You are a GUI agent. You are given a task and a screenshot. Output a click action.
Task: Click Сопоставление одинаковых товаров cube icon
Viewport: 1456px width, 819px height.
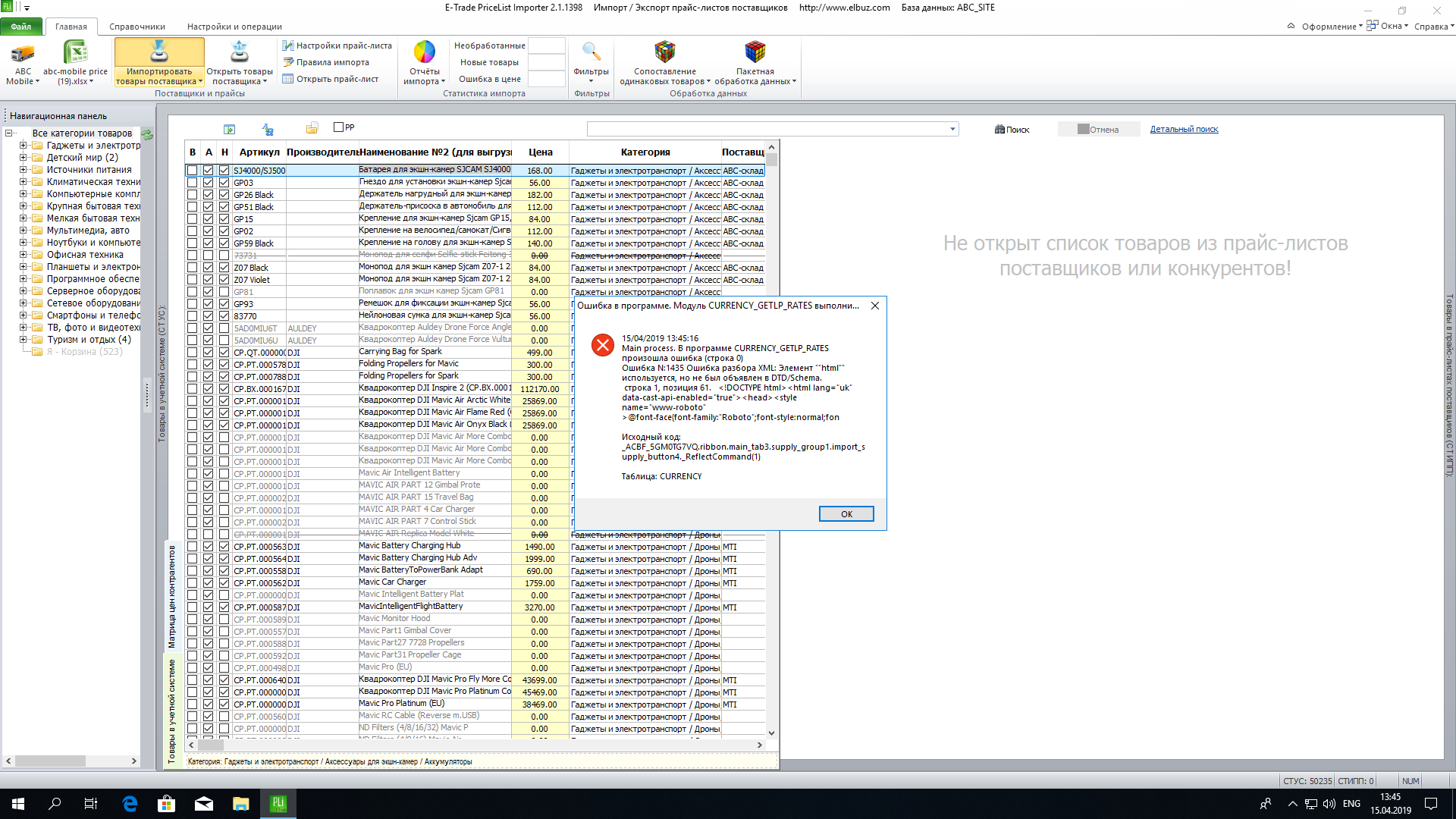[664, 52]
